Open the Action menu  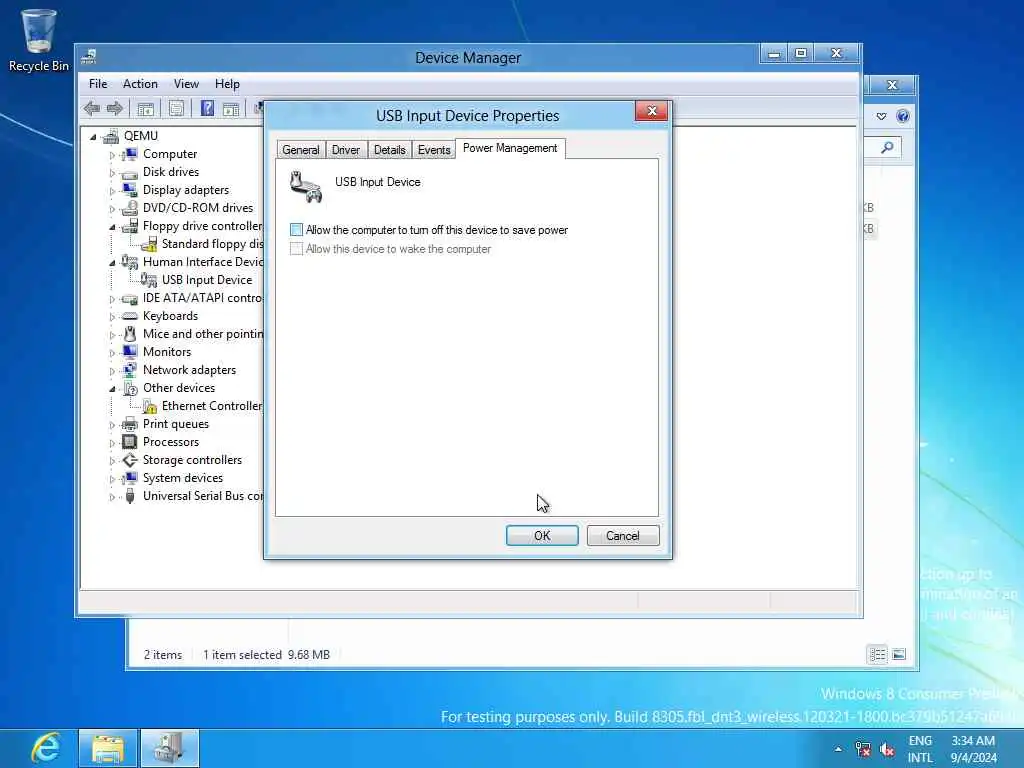coord(140,84)
